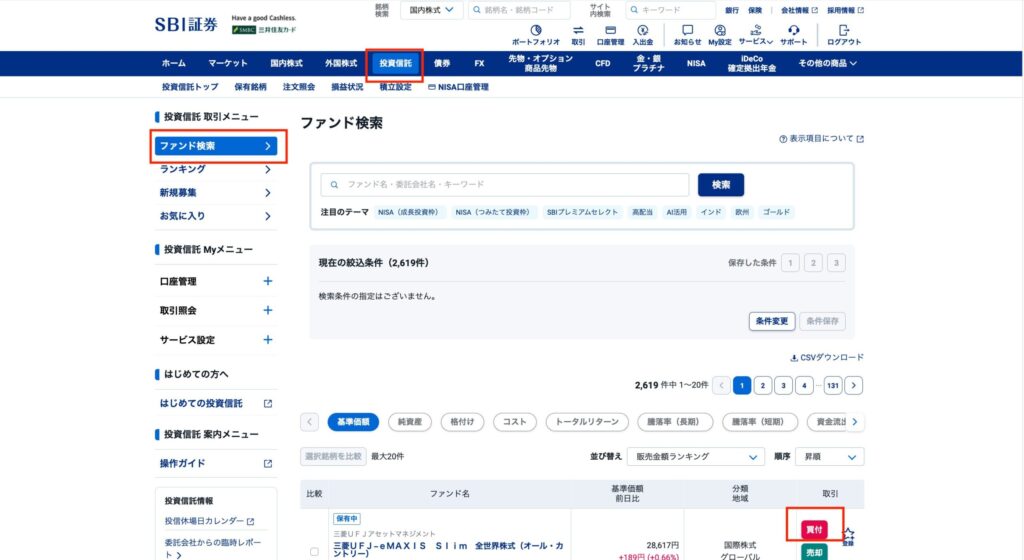Open the 並び替え 販売金額ランキング dropdown
The width and height of the screenshot is (1024, 560).
(x=696, y=457)
